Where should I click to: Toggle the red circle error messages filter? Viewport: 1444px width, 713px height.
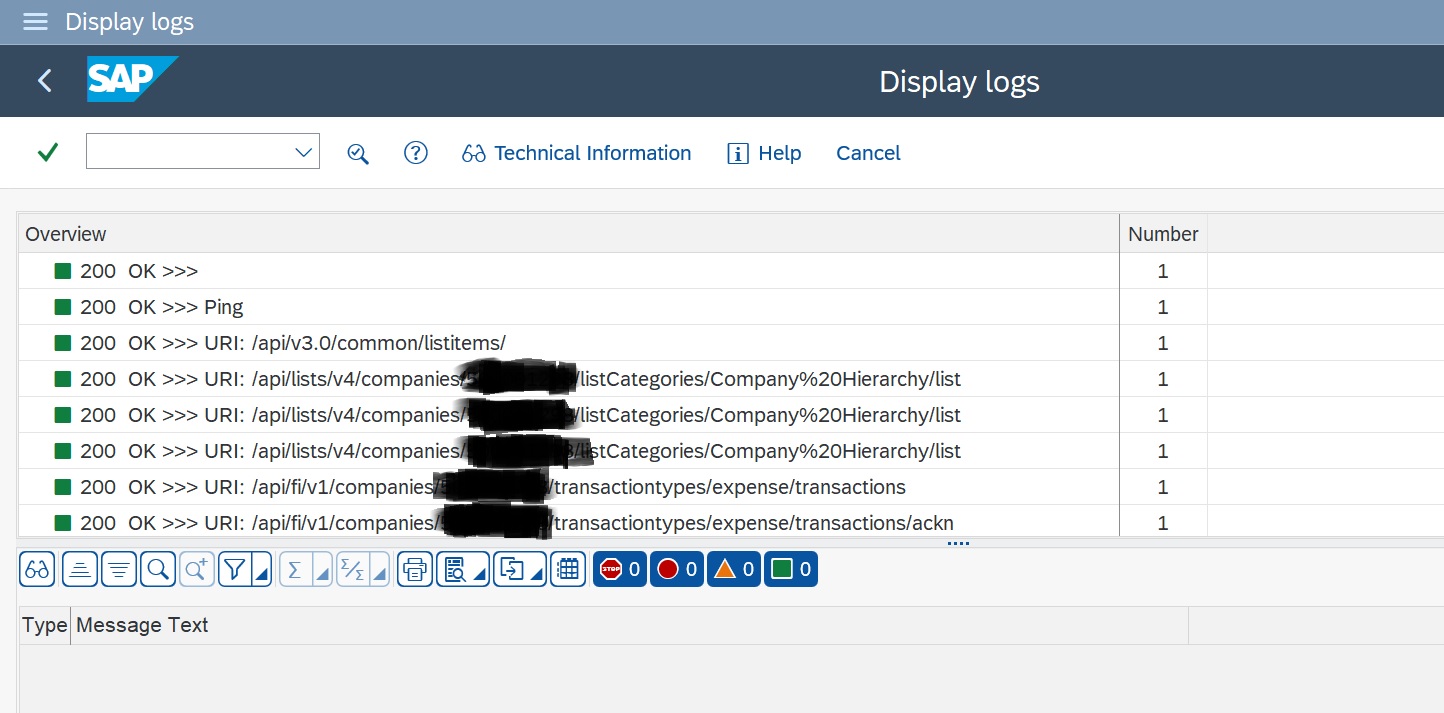(x=676, y=570)
